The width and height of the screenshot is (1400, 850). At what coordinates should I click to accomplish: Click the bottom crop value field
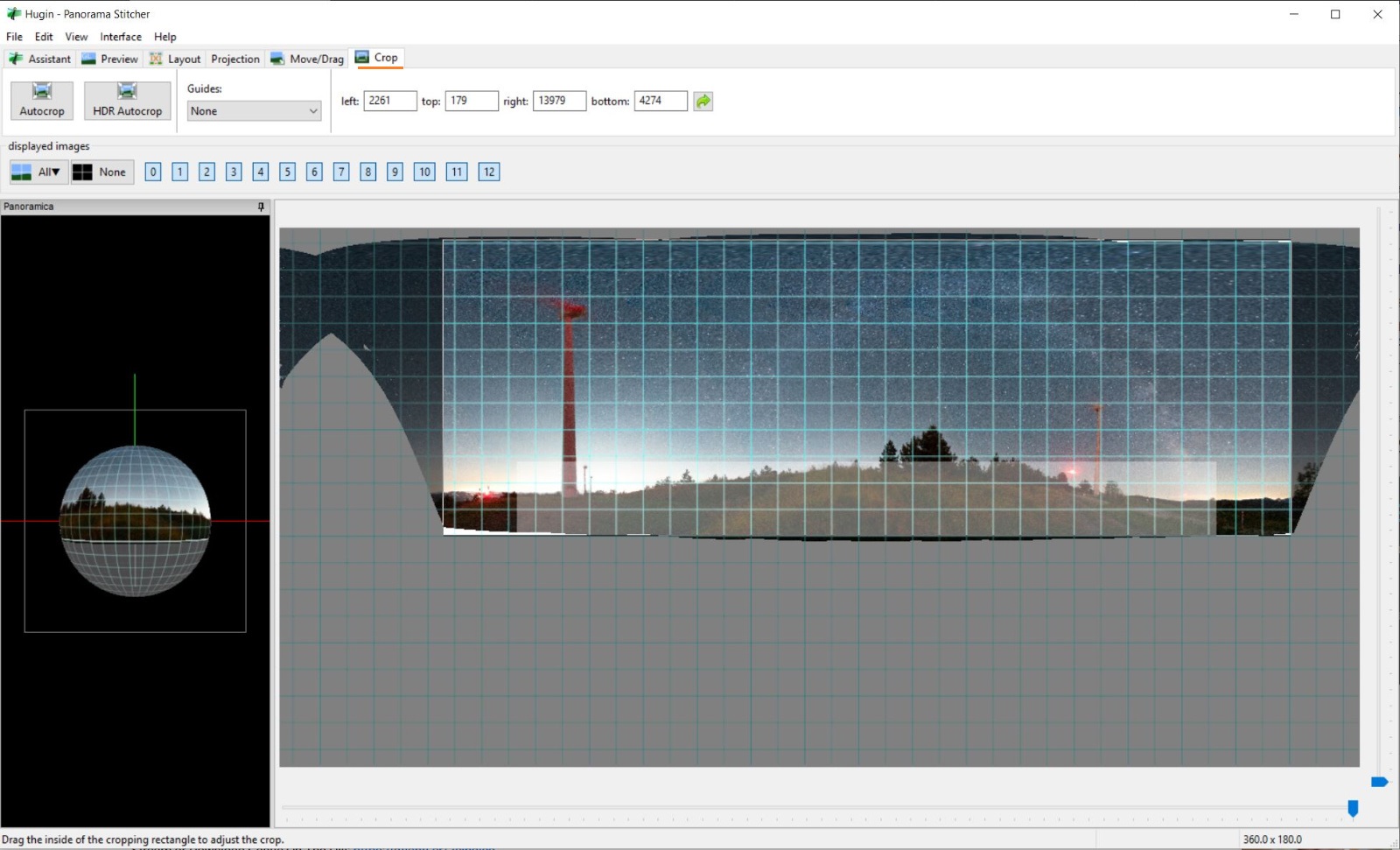pos(661,101)
